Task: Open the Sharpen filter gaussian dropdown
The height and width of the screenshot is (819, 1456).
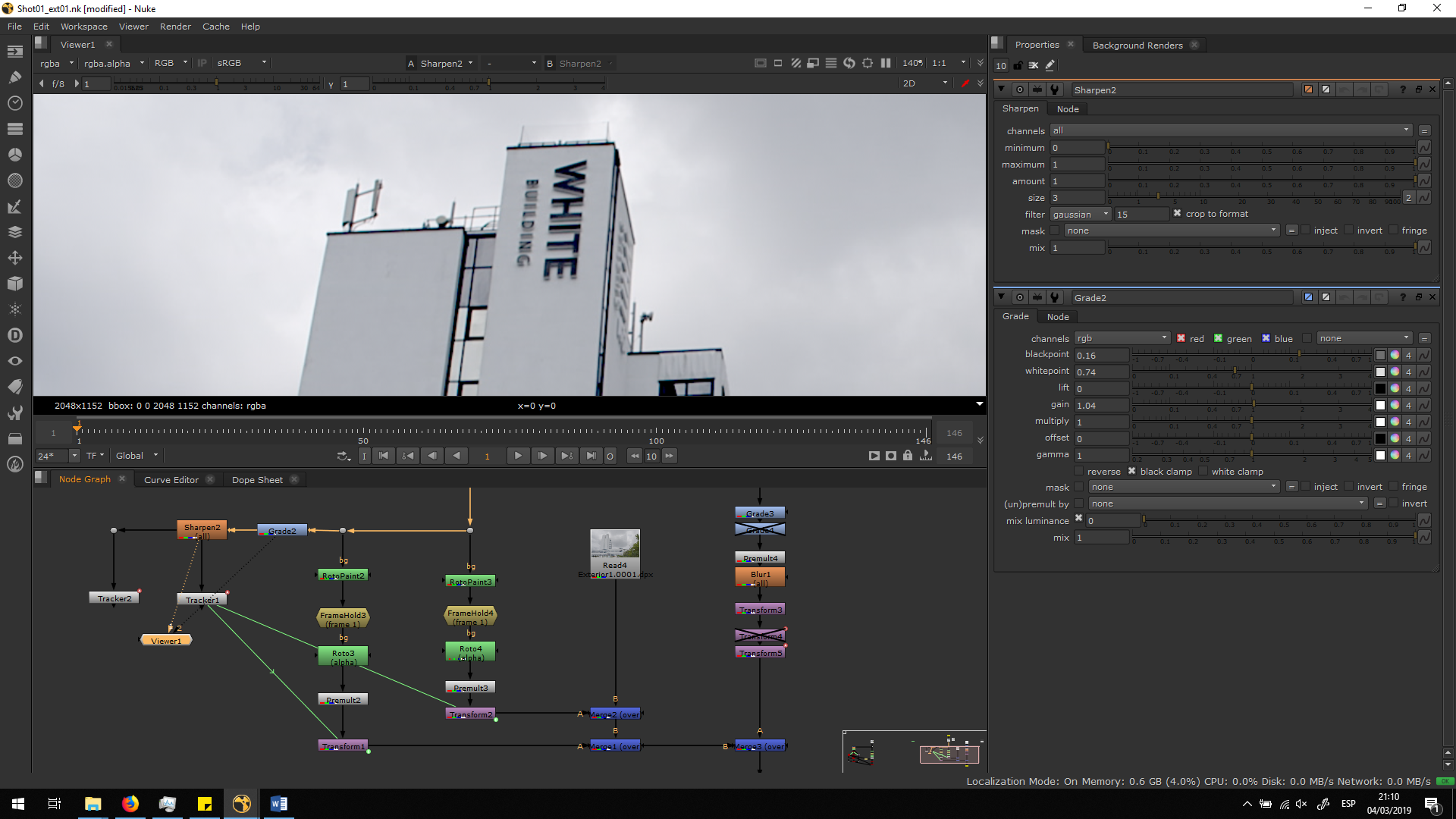Action: pyautogui.click(x=1080, y=215)
